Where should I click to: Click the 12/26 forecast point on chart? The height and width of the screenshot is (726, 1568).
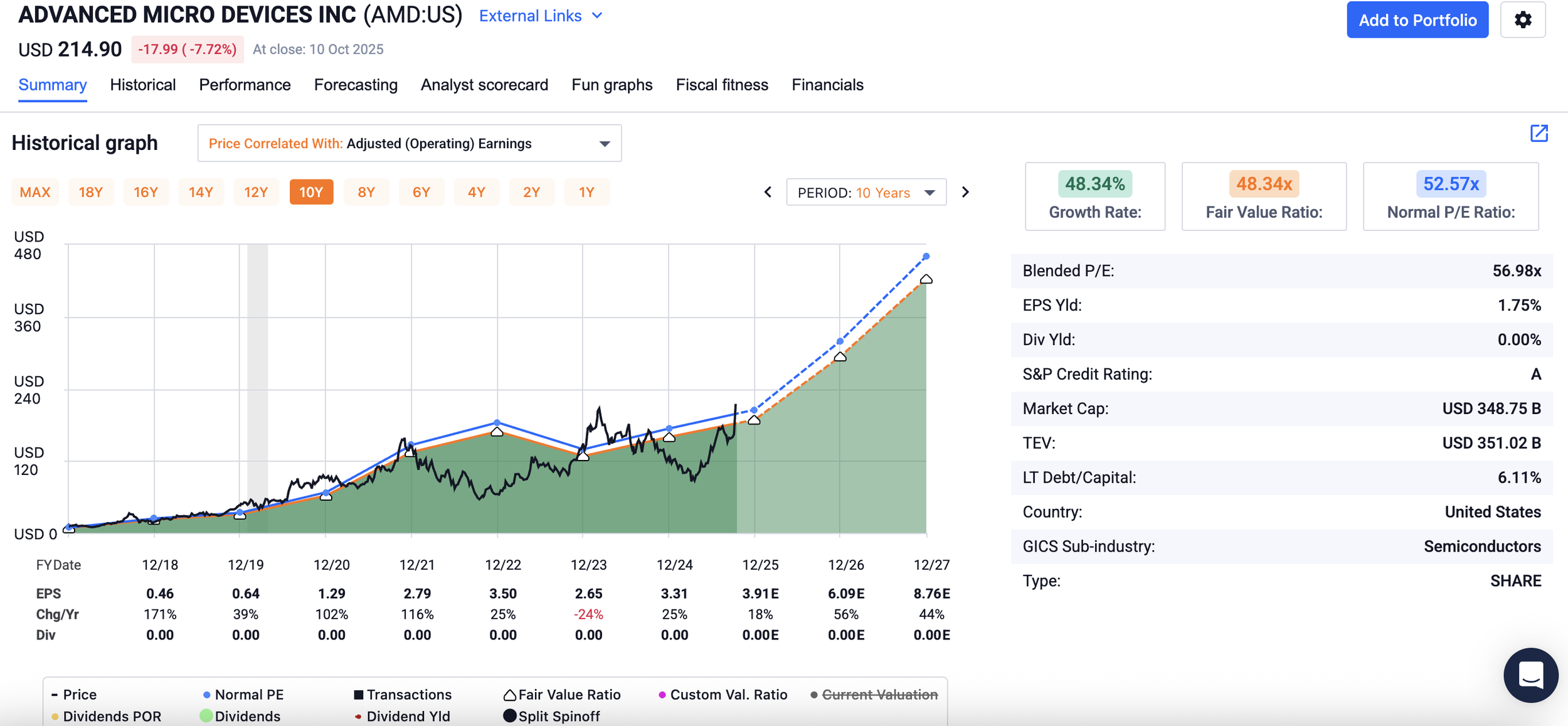pyautogui.click(x=840, y=342)
